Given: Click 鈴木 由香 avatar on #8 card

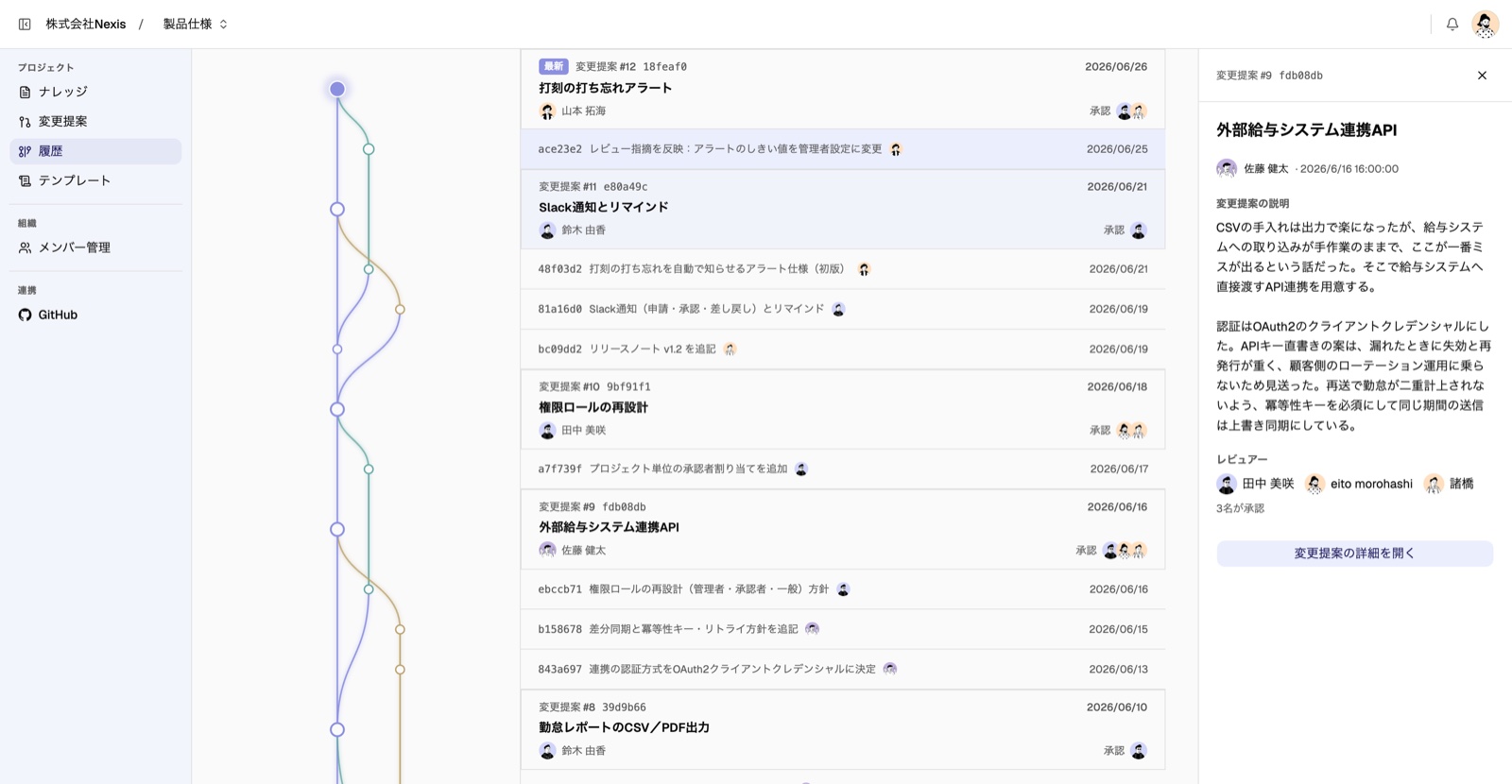Looking at the screenshot, I should [547, 751].
